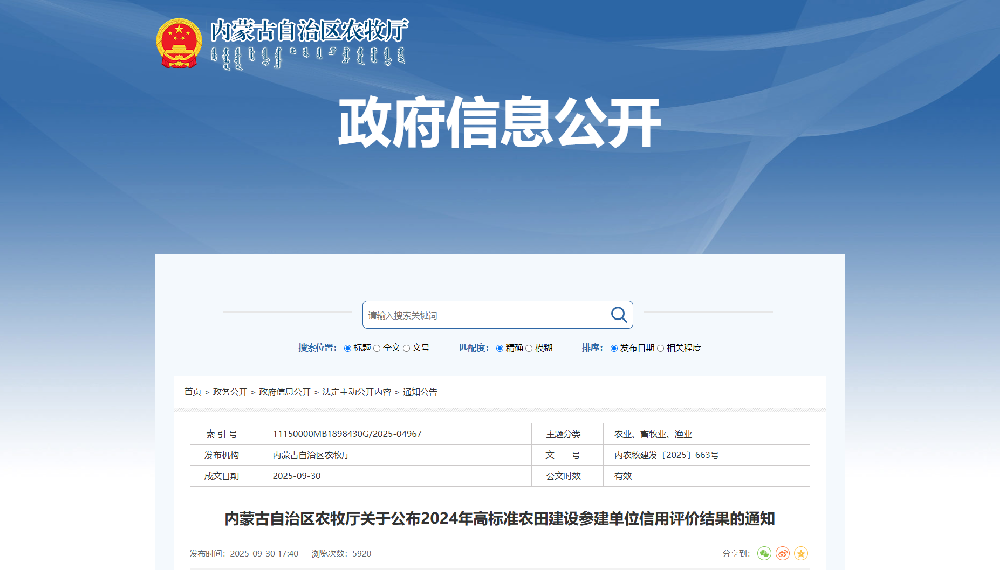Click the 排序 label
Image resolution: width=1000 pixels, height=570 pixels.
592,348
